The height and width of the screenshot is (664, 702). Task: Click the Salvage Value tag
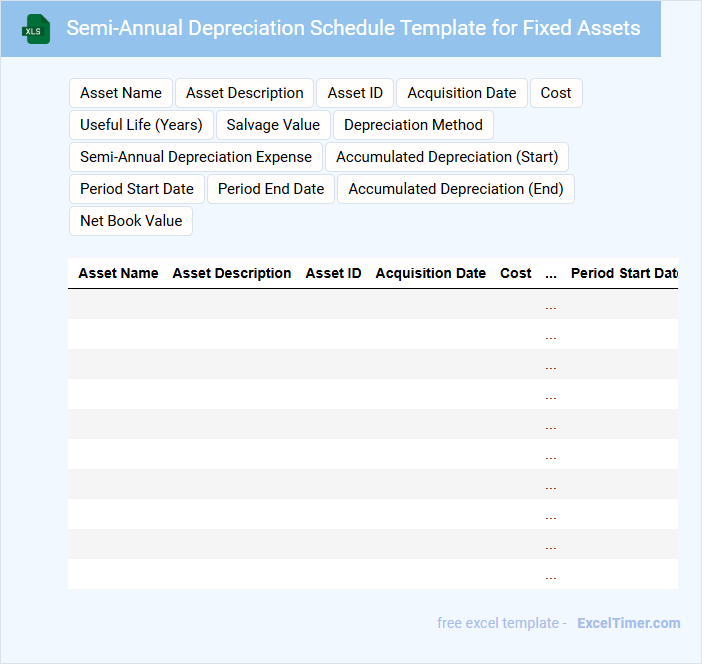(273, 125)
